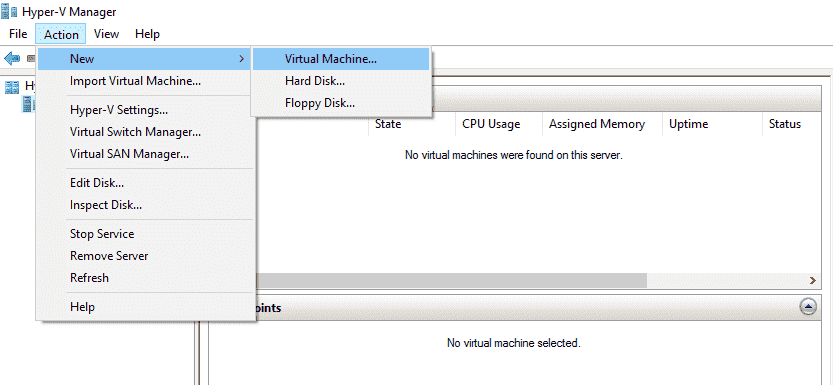Viewport: 833px width, 385px height.
Task: Click 'No virtual machines were found' text
Action: [x=513, y=155]
